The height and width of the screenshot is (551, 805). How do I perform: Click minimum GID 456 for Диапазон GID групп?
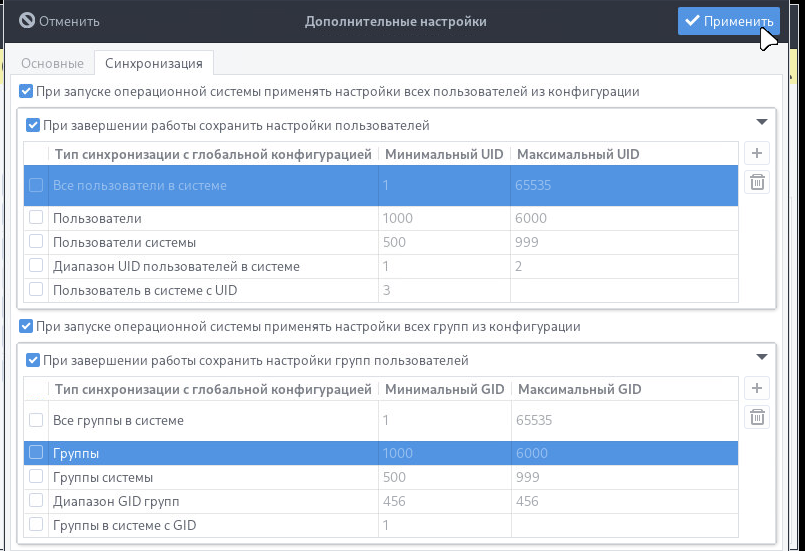394,502
